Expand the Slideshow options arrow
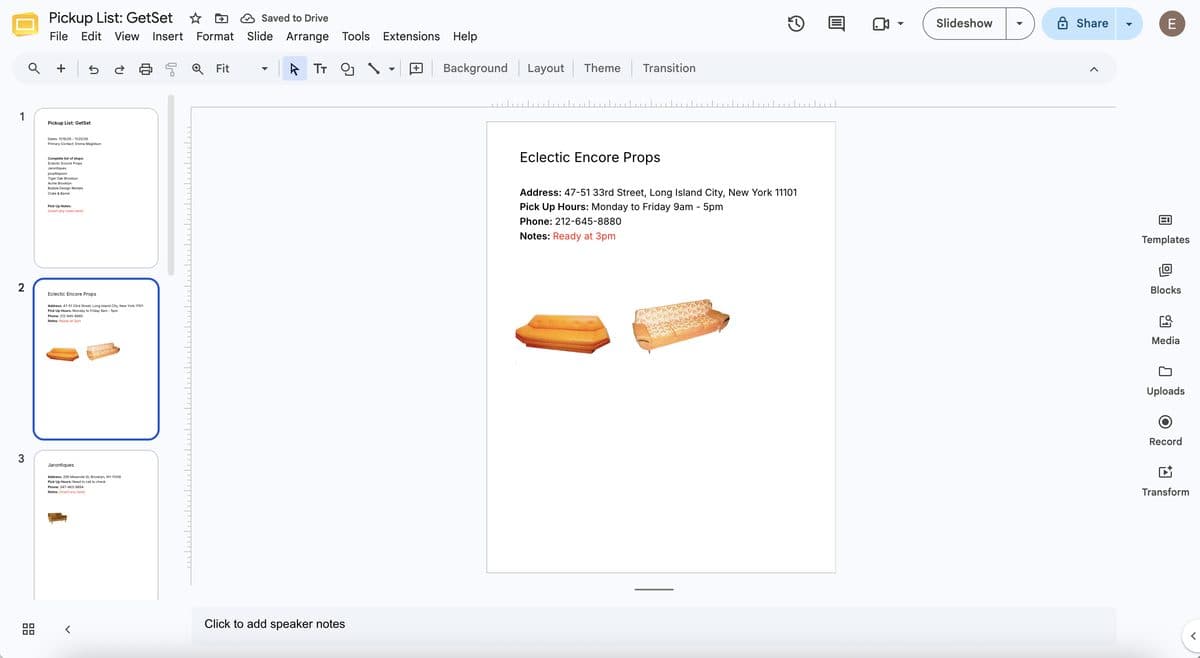The image size is (1200, 658). (x=1020, y=24)
